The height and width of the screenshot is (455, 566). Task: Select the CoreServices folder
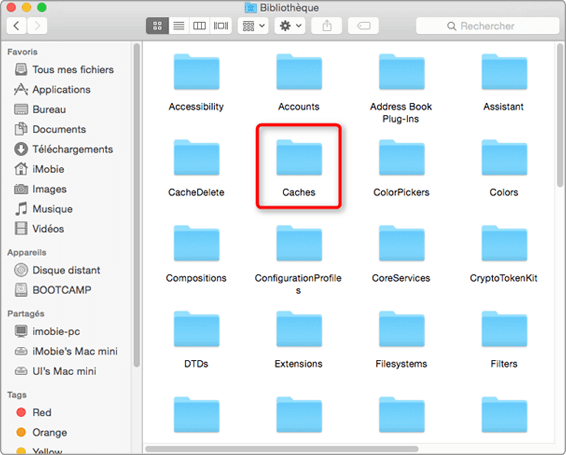pos(401,254)
